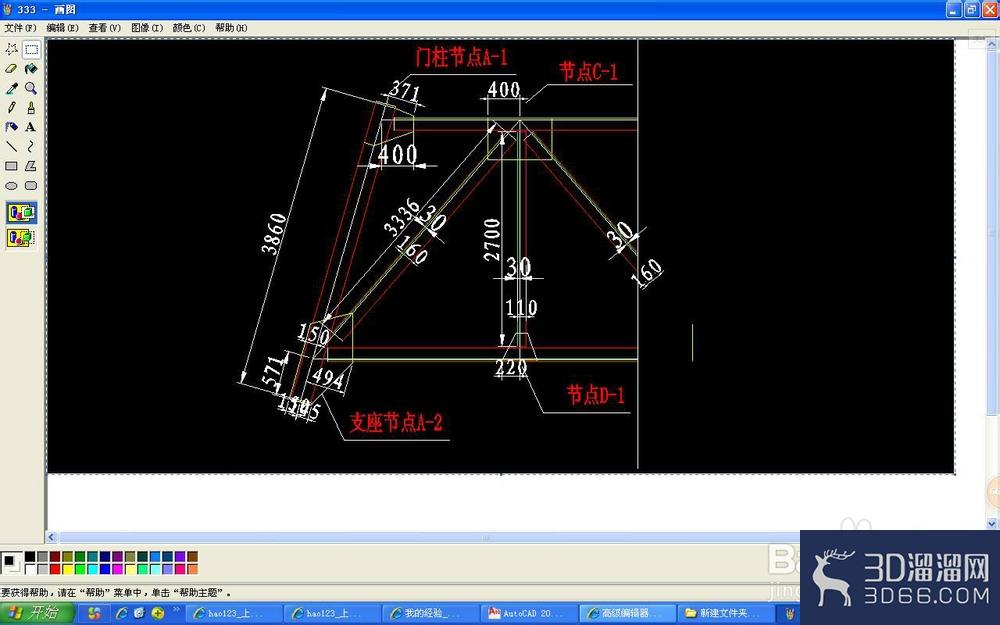Pick the black palette color
This screenshot has height=625, width=1000.
click(30, 557)
